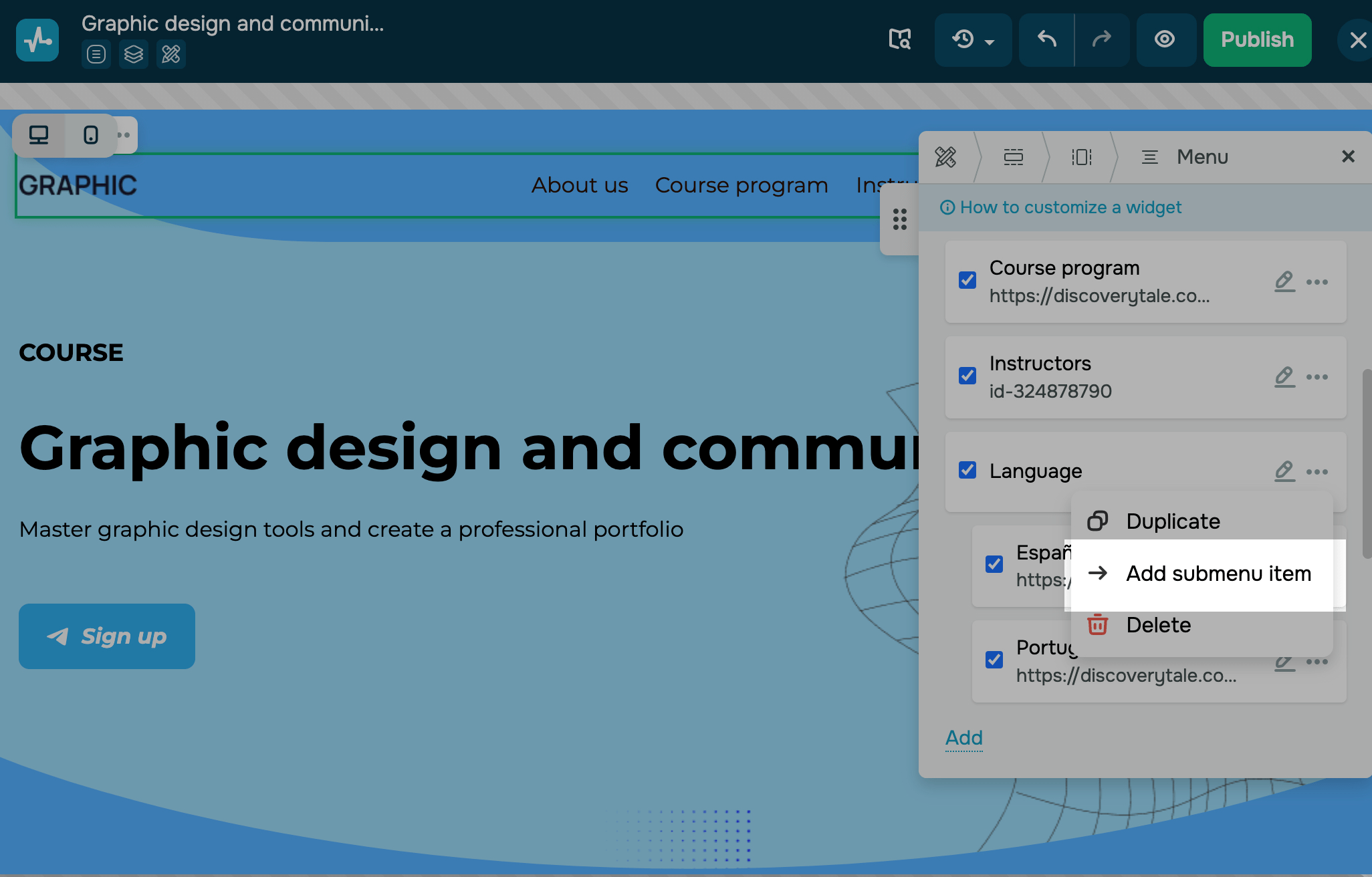Viewport: 1372px width, 877px height.
Task: Click the layers stack icon
Action: tap(134, 54)
